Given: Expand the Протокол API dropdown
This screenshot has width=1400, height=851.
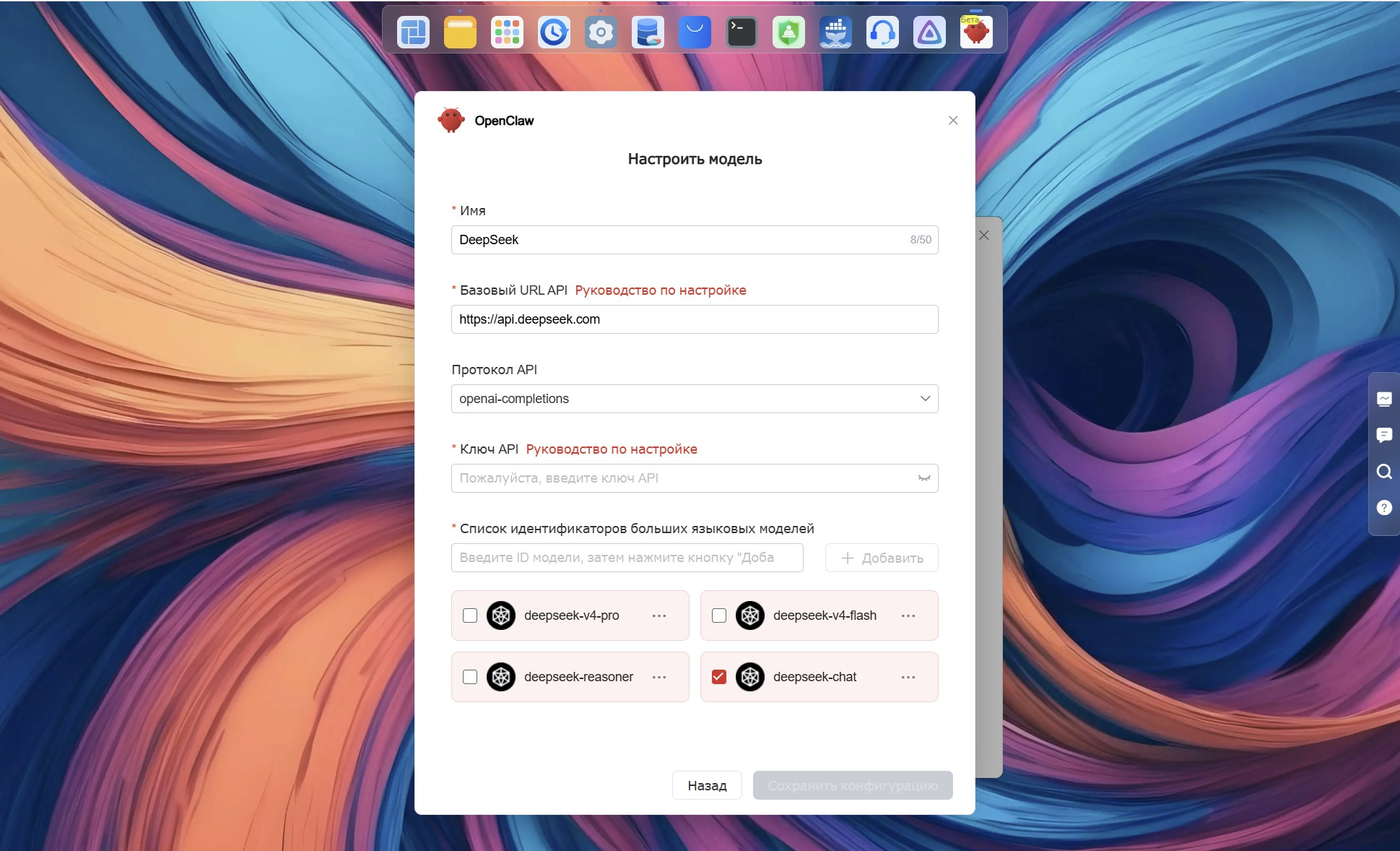Looking at the screenshot, I should point(695,399).
